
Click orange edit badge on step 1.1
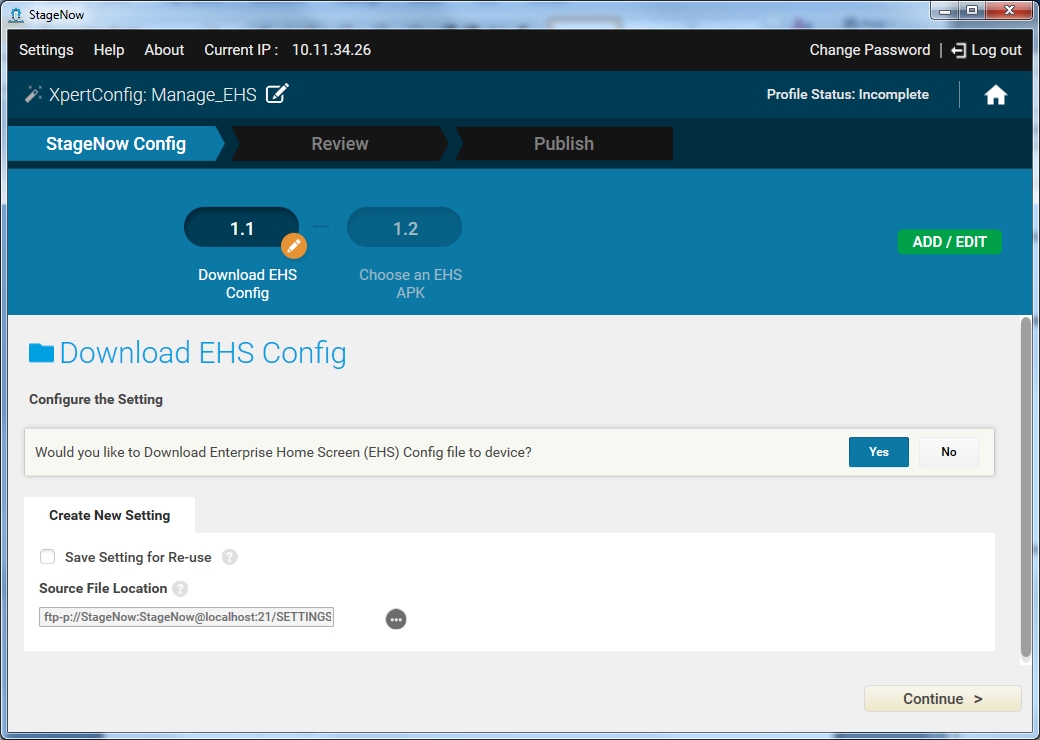[293, 245]
